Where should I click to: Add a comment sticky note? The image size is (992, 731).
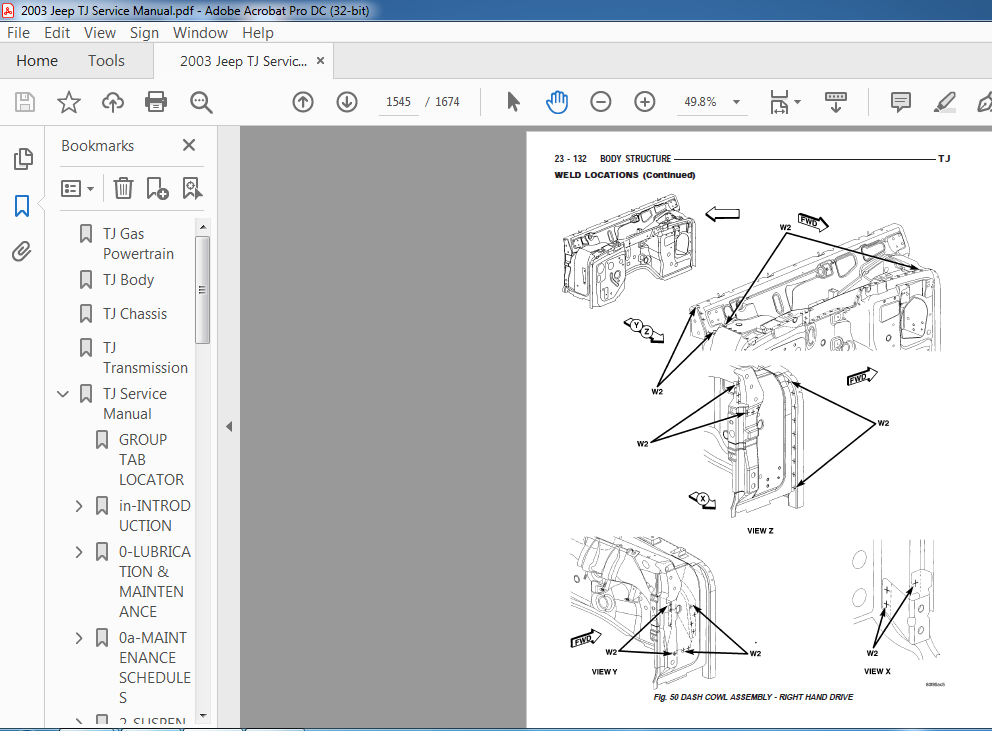pos(900,102)
